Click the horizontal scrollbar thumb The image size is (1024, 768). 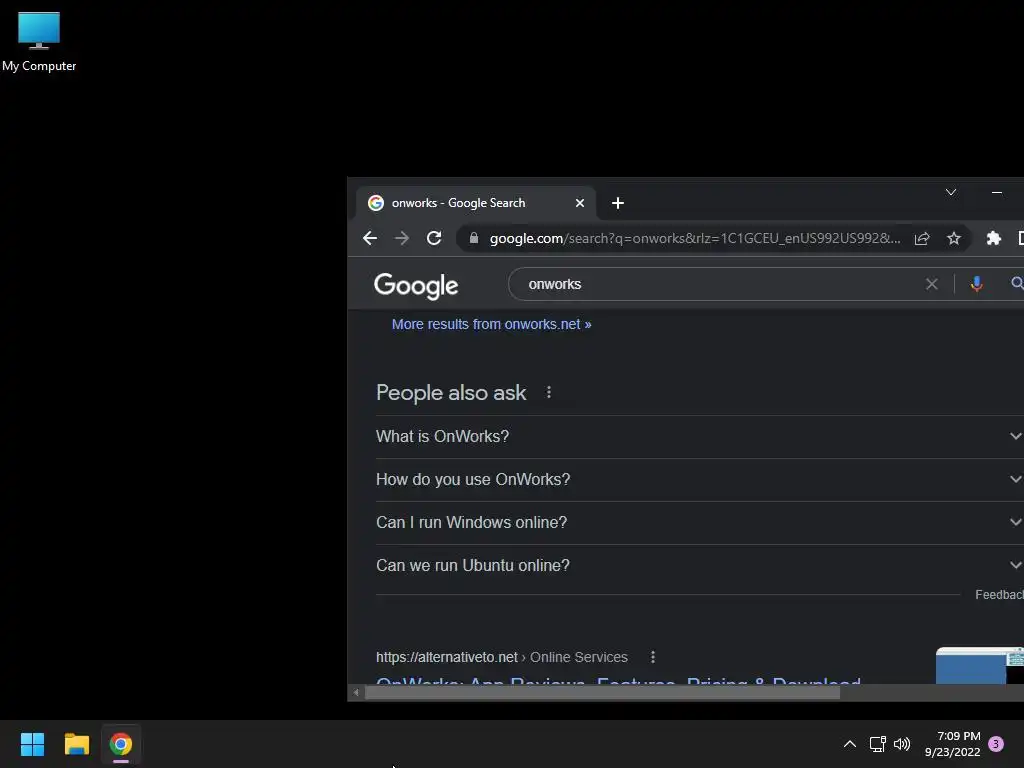tap(602, 692)
